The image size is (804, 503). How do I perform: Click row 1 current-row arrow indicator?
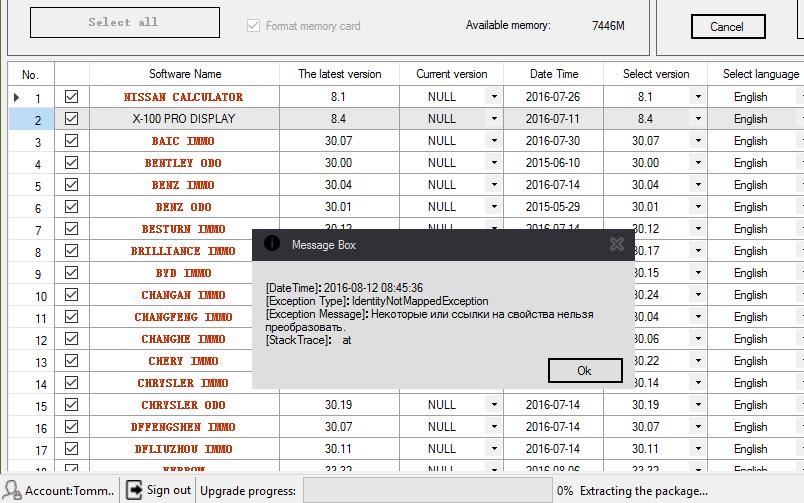[16, 97]
